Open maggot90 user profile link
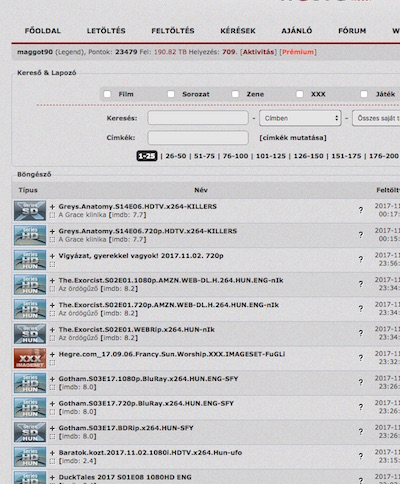 [35, 52]
